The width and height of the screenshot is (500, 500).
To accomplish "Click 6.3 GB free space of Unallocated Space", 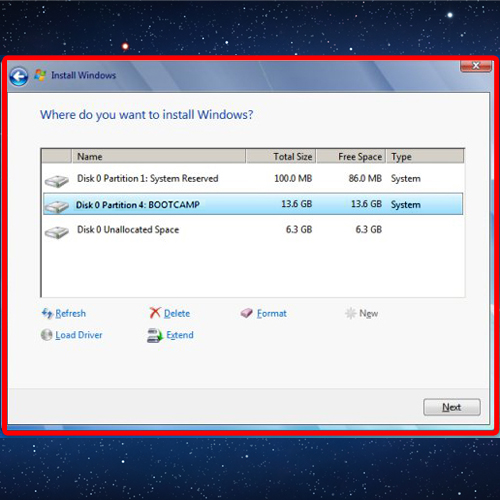I will point(369,229).
